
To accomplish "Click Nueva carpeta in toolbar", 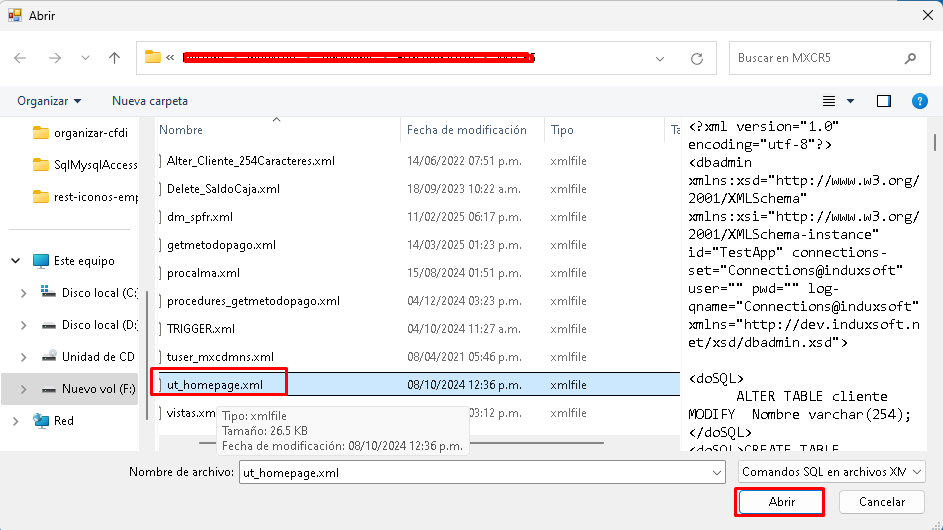I will tap(150, 101).
